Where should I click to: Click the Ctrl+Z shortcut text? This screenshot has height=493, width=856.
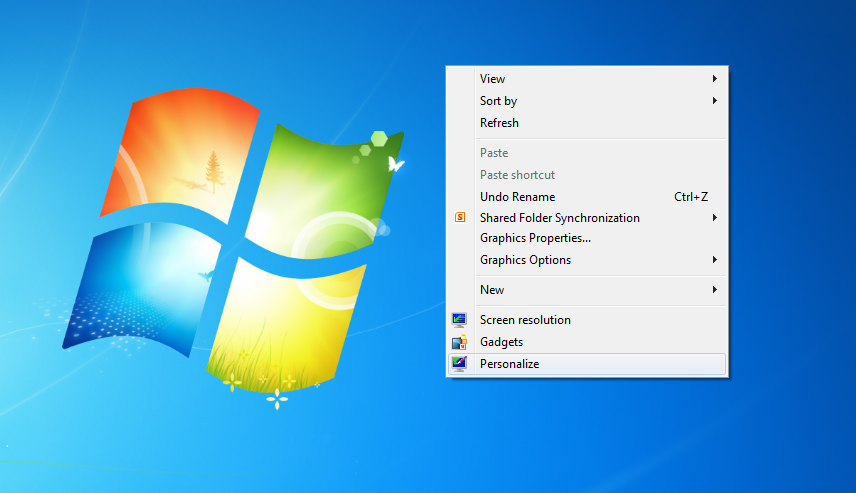[x=691, y=197]
